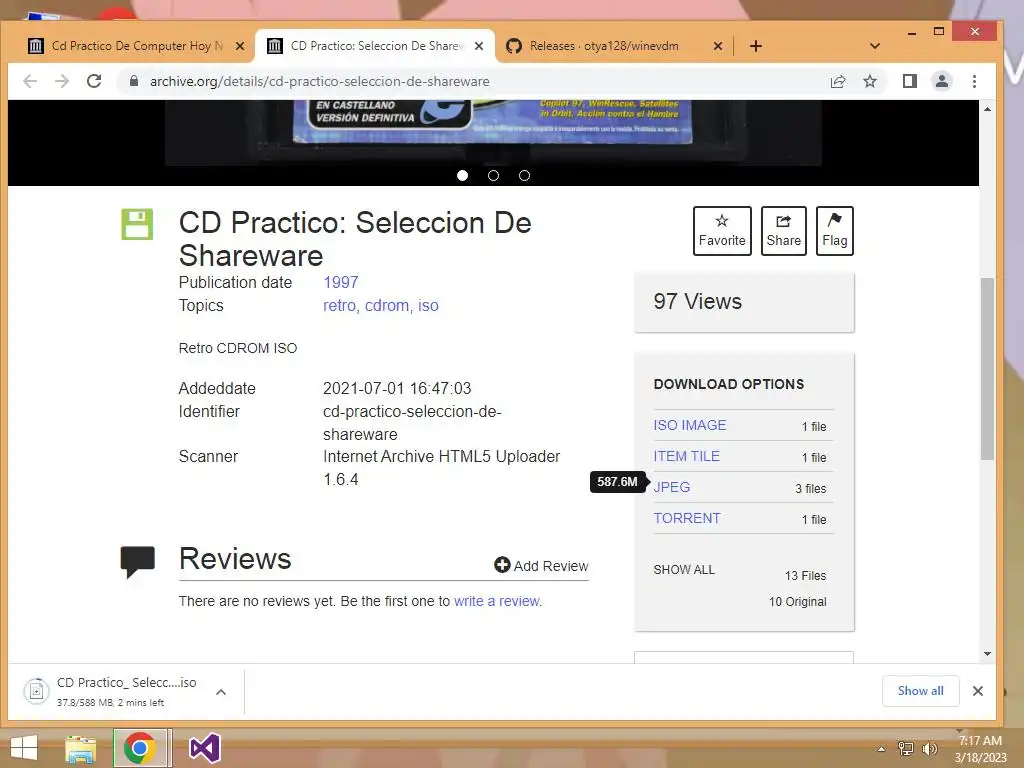
Task: Open a new tab with plus
Action: 756,46
